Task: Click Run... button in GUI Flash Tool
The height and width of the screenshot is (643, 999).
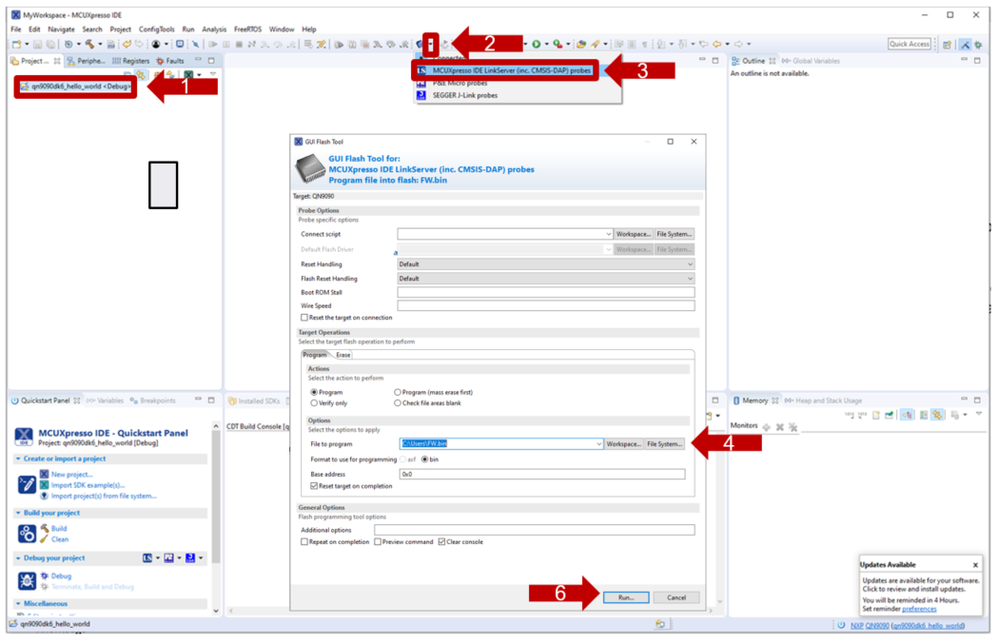Action: tap(626, 598)
